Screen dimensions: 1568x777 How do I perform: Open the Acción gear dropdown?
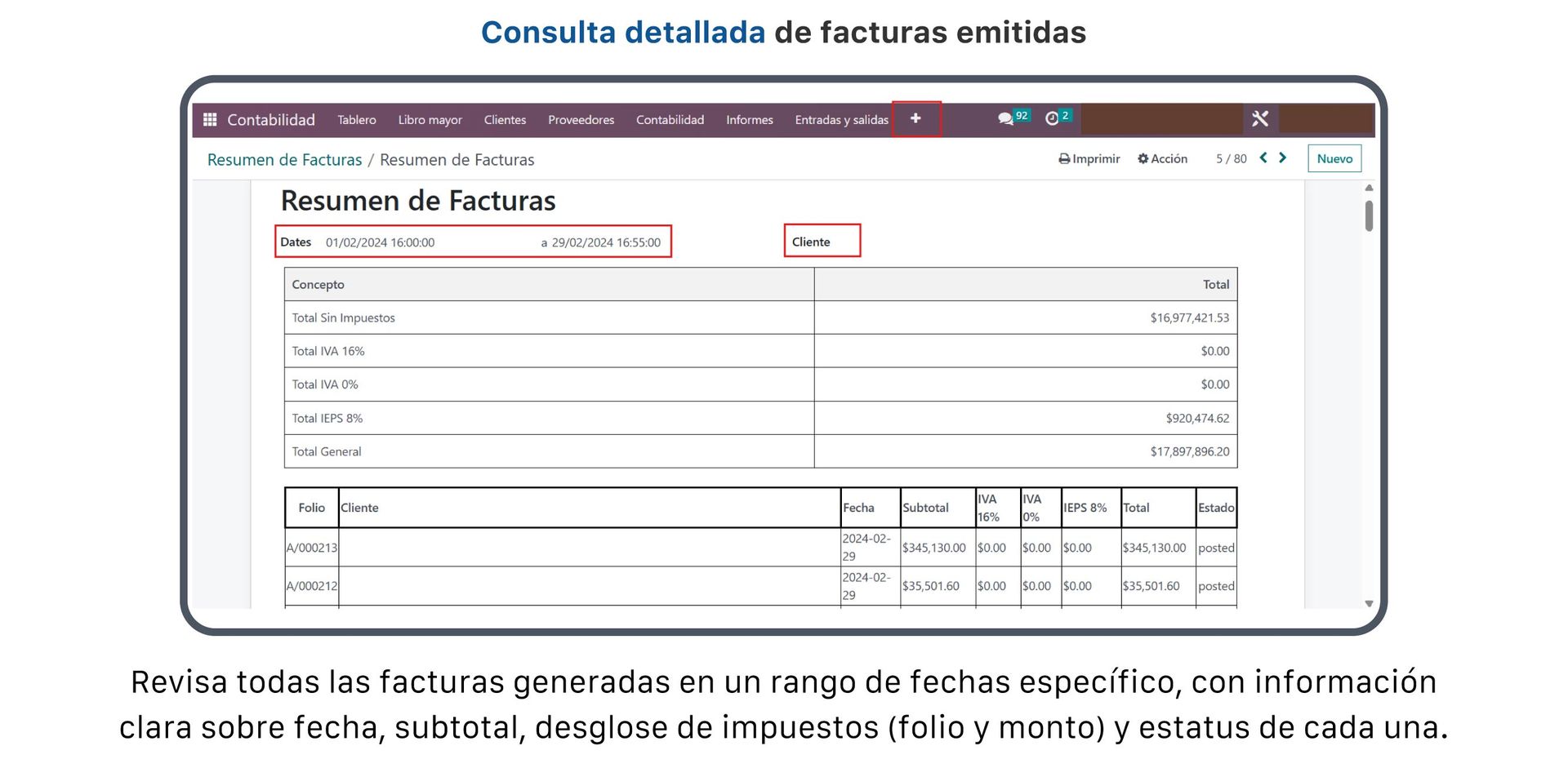[x=1162, y=158]
